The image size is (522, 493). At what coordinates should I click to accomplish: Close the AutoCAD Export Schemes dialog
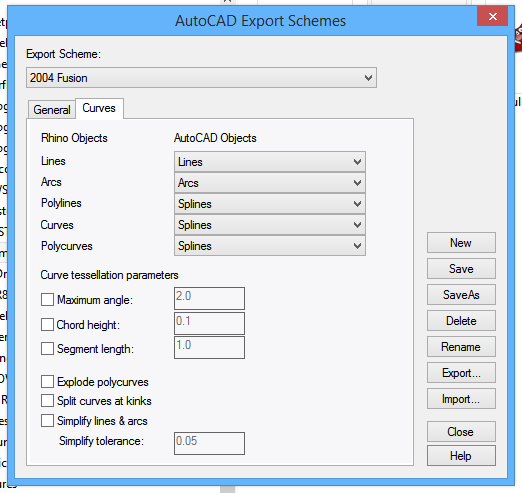coord(492,16)
